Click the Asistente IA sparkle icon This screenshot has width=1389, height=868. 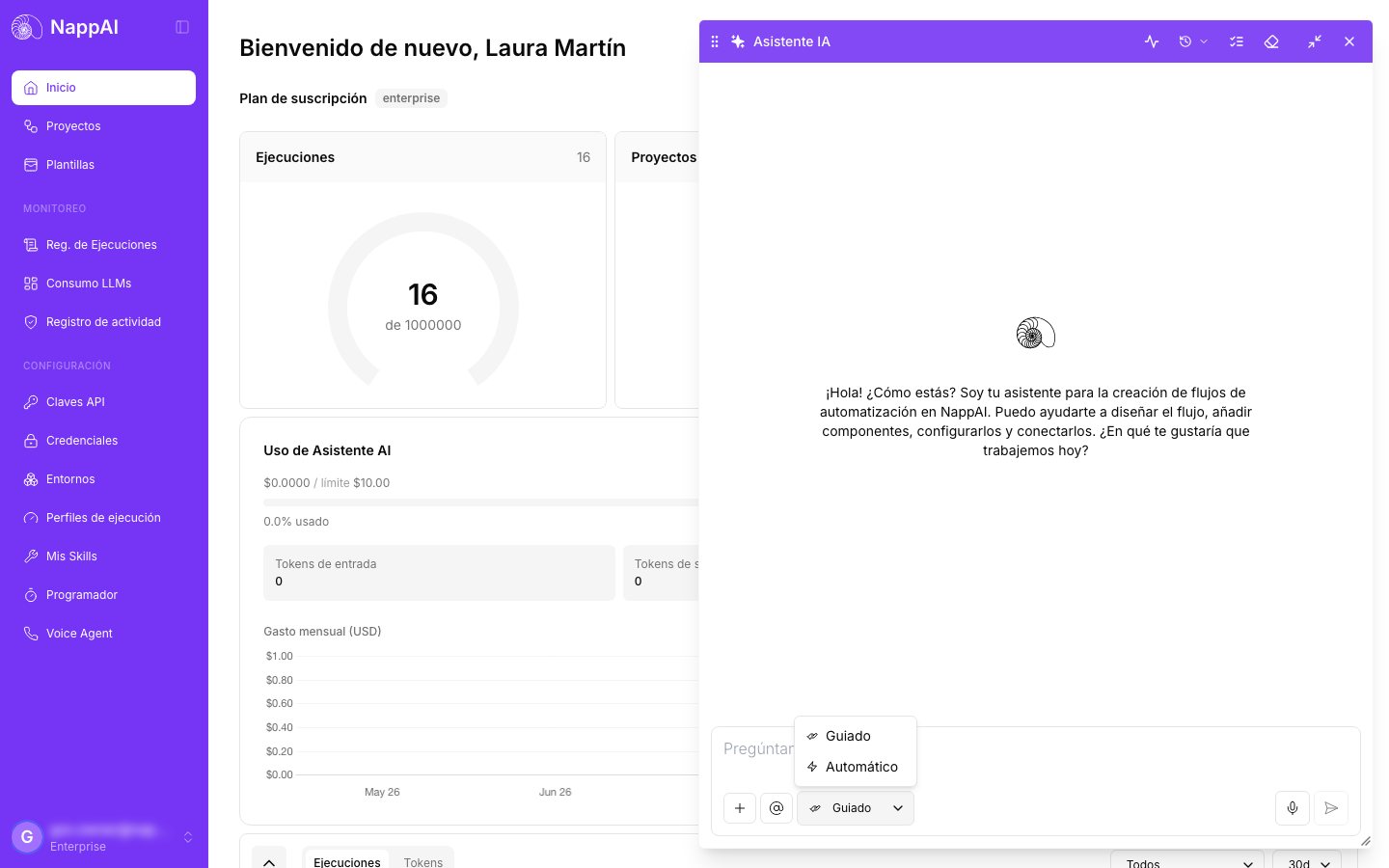[x=738, y=41]
